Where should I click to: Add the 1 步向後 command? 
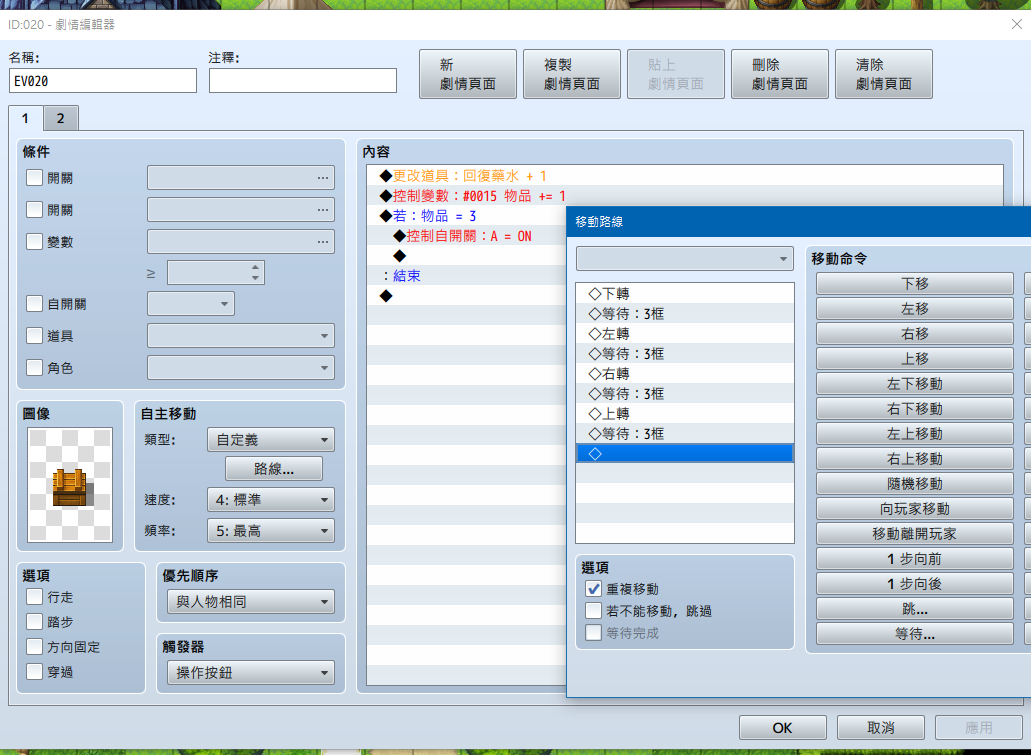pyautogui.click(x=915, y=583)
